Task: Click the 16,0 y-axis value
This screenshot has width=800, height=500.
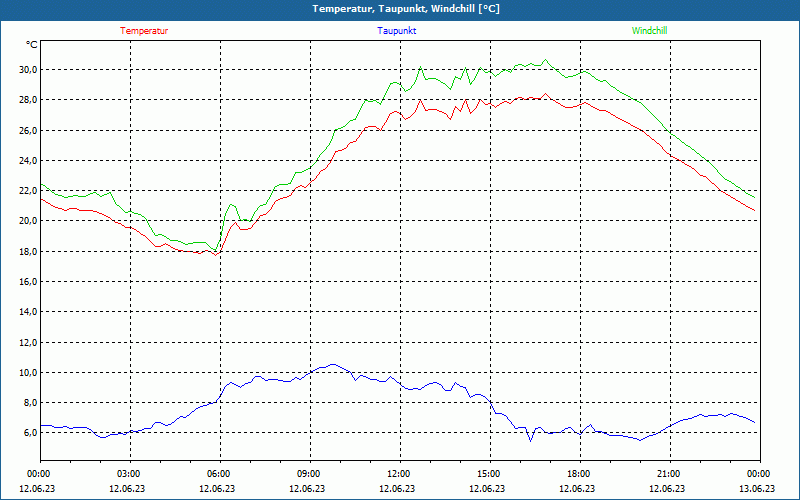Action: coord(29,281)
